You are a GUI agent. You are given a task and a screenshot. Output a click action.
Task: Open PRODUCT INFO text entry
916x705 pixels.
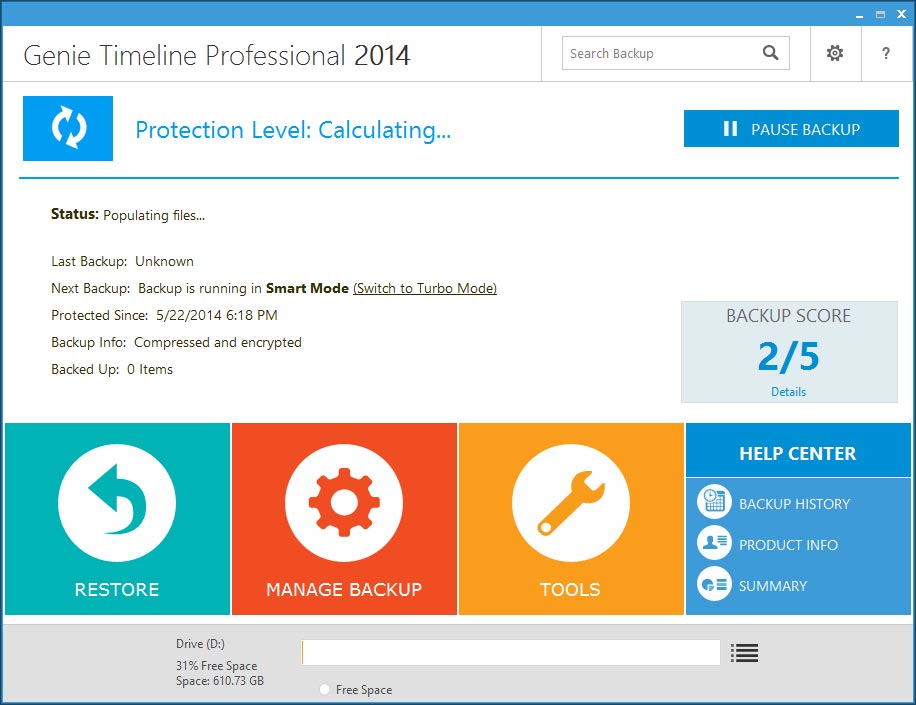pos(788,545)
